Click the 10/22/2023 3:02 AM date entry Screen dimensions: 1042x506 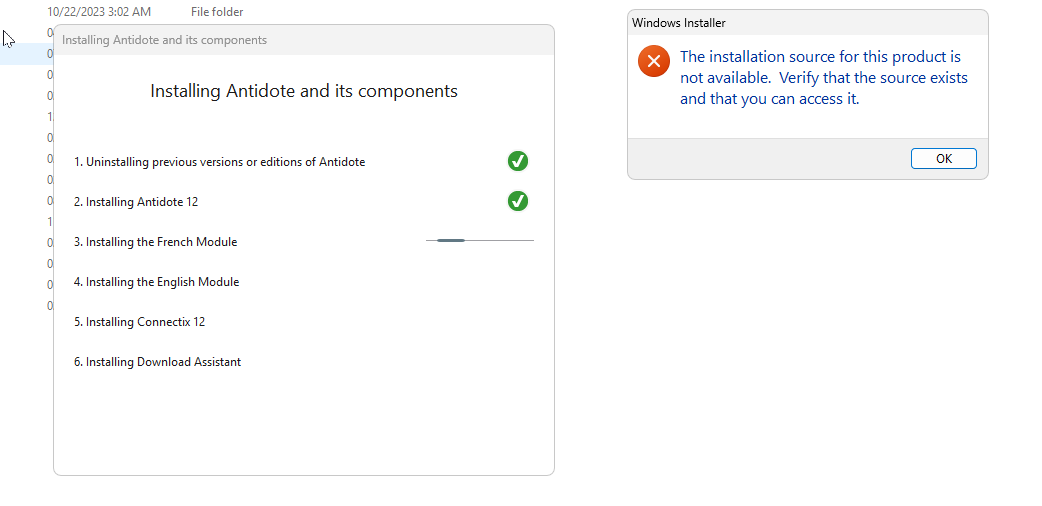(x=99, y=12)
